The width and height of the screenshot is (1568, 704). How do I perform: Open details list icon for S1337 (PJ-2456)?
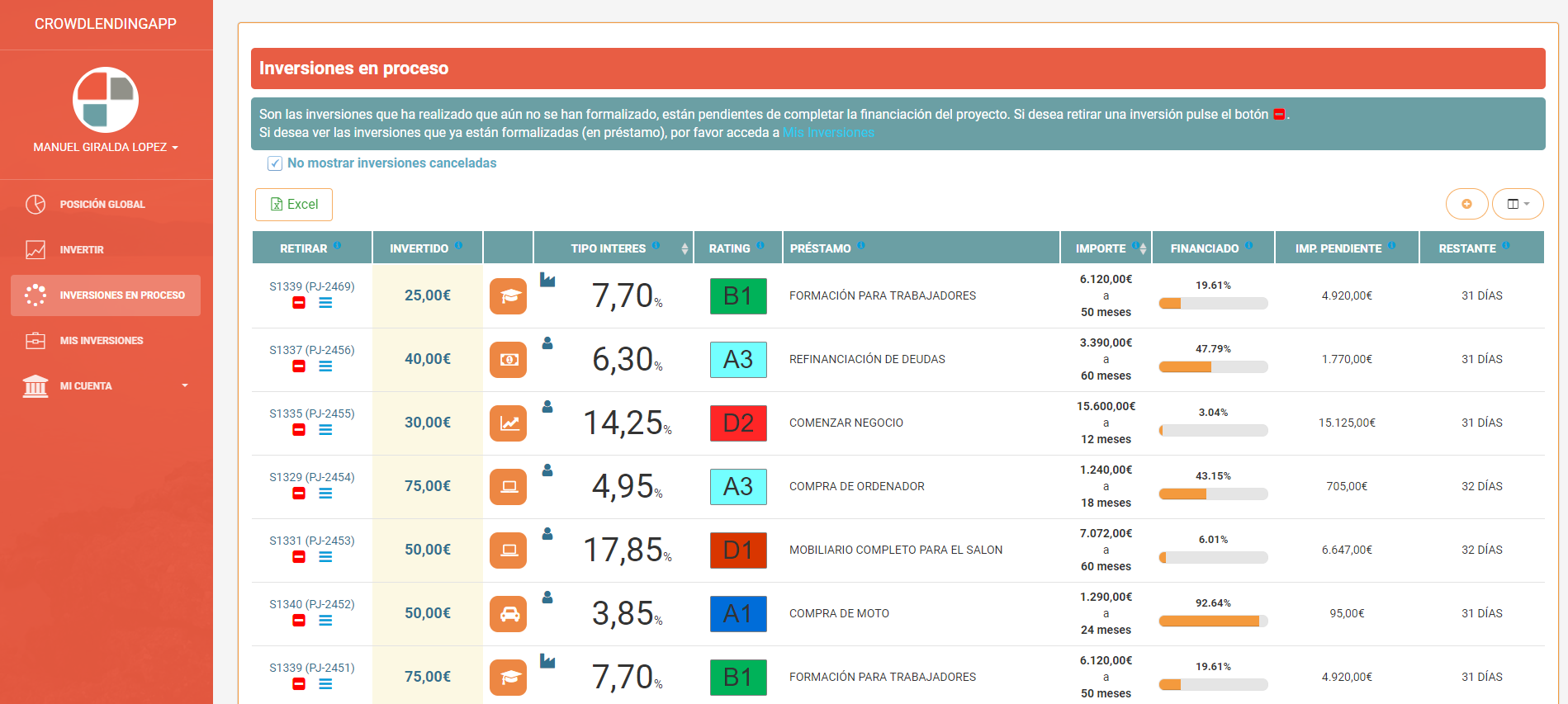pos(325,366)
